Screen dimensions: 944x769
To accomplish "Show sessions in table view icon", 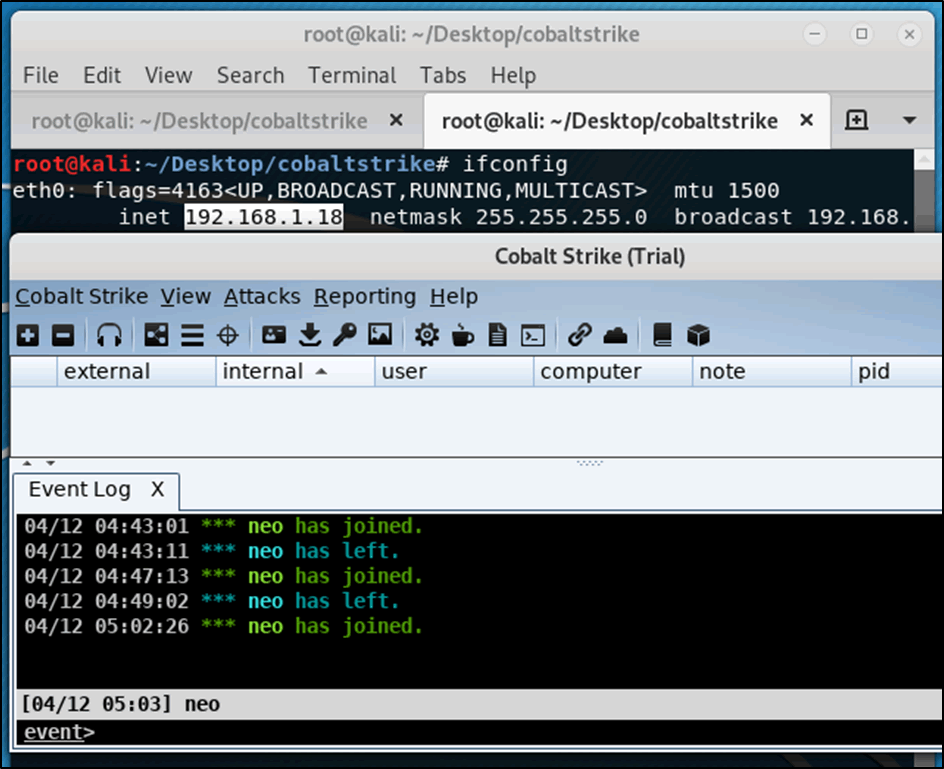I will pos(193,335).
